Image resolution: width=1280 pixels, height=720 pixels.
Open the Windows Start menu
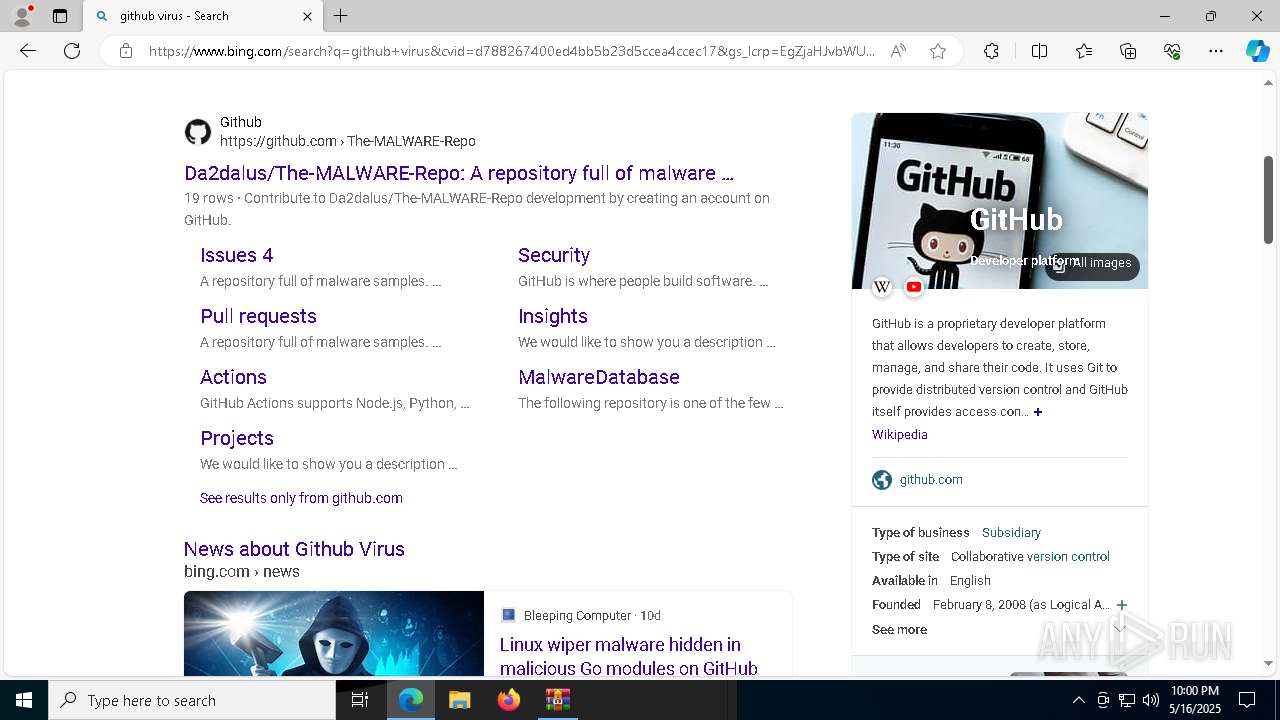click(x=24, y=700)
